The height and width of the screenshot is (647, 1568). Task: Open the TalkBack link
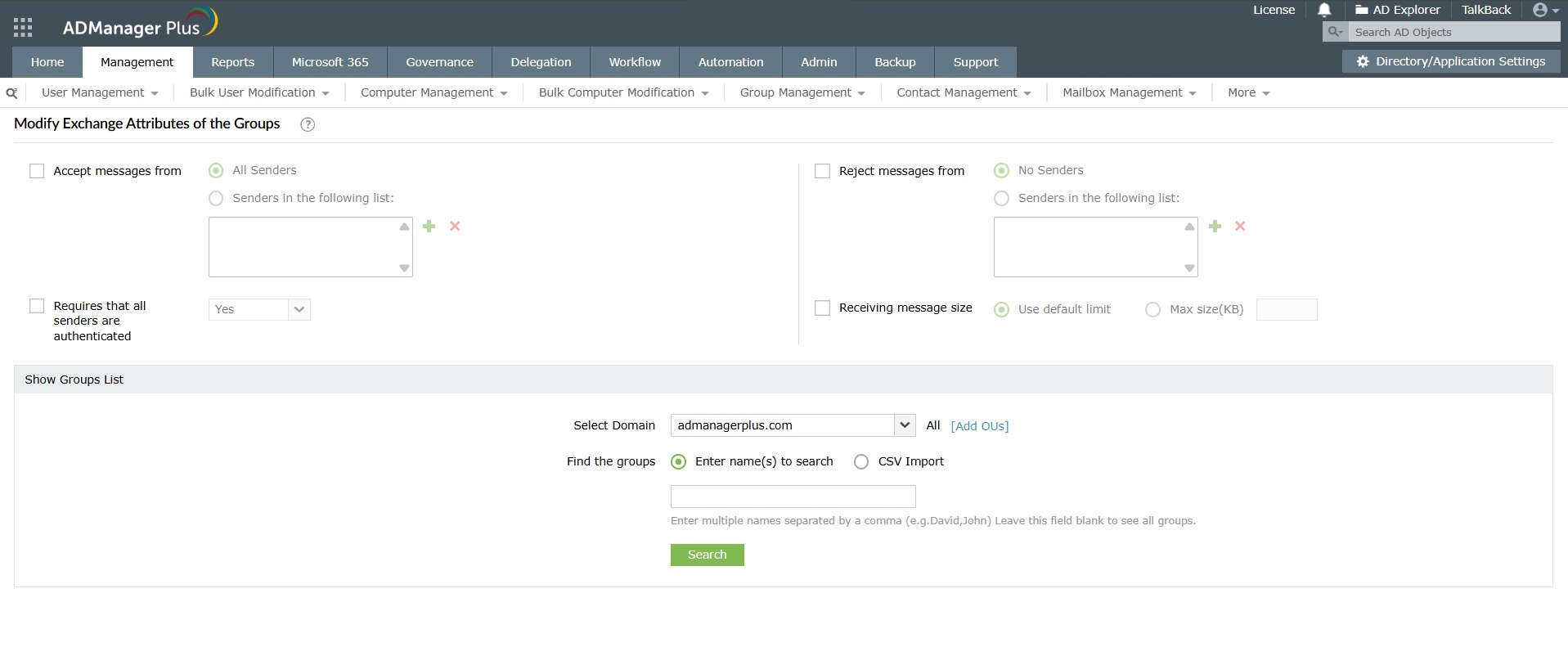pyautogui.click(x=1486, y=10)
